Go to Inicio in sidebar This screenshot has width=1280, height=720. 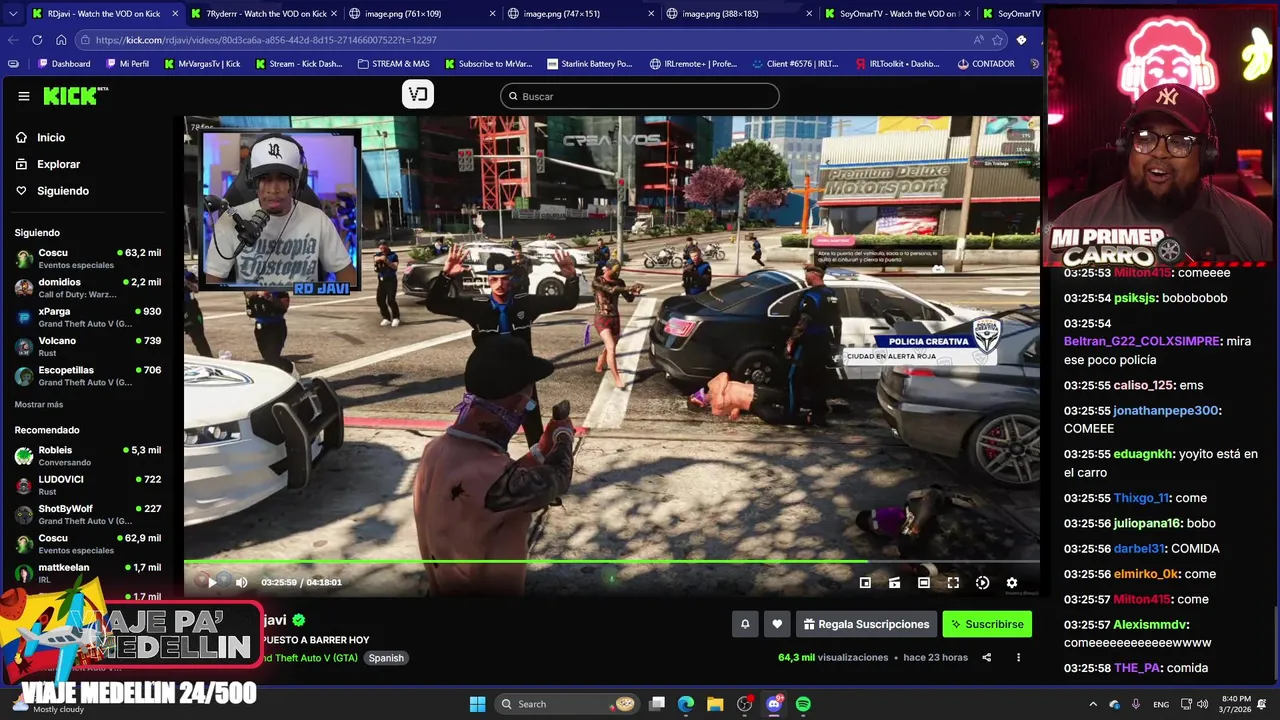[50, 138]
